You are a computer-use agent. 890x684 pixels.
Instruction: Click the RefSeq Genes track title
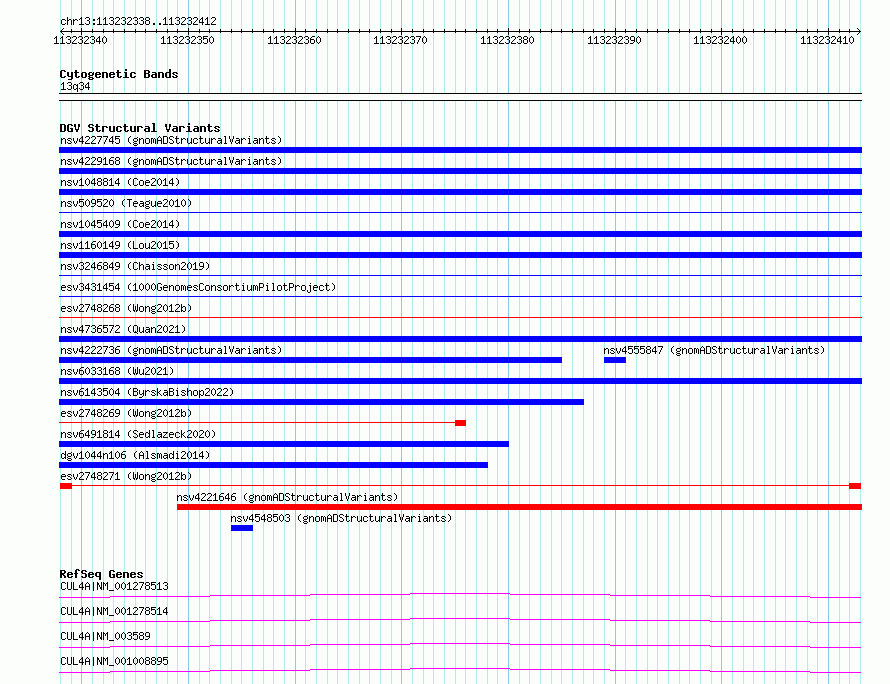click(101, 574)
